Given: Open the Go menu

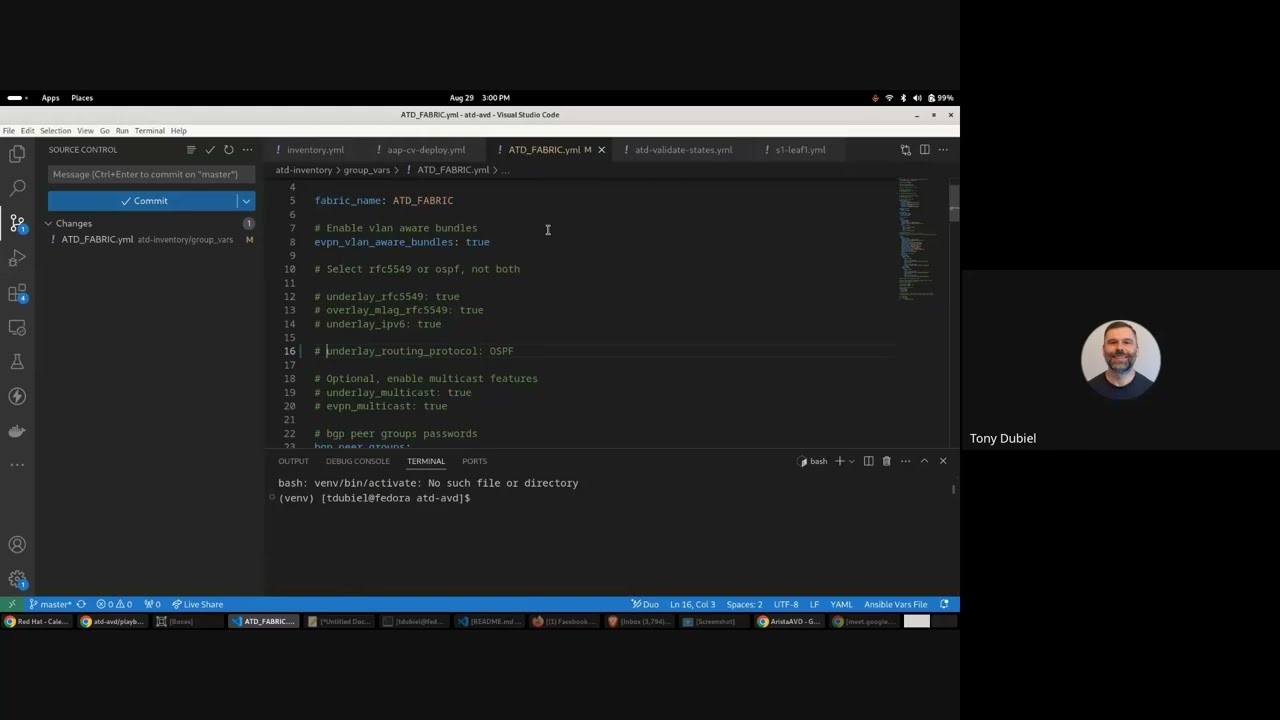Looking at the screenshot, I should click(x=104, y=131).
